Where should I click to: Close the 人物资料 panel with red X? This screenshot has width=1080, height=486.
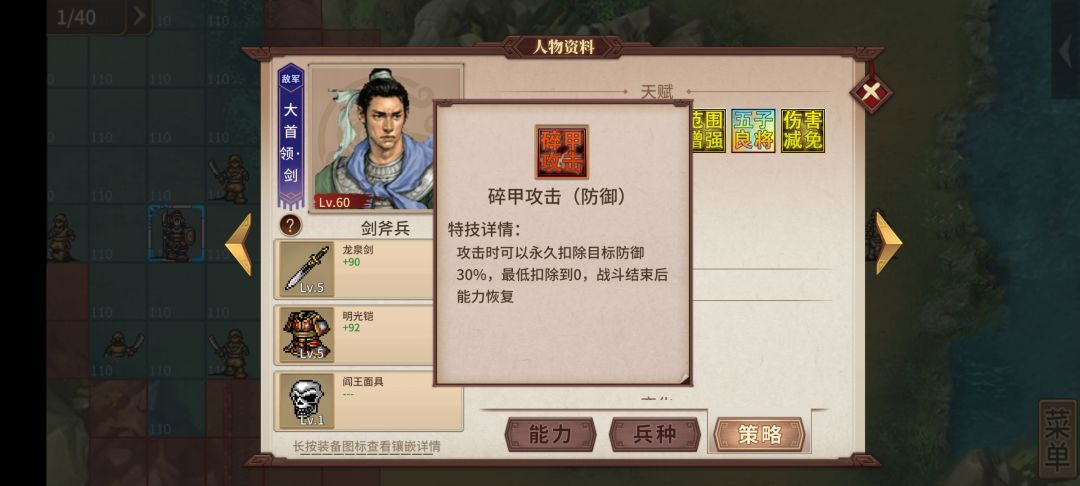[x=871, y=92]
